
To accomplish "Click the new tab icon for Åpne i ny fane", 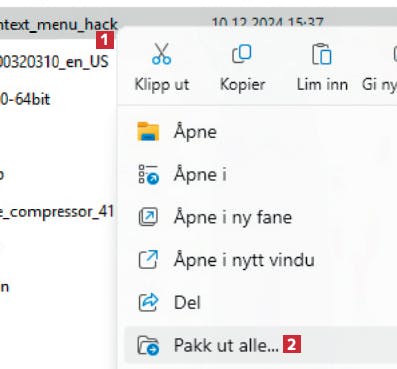I will [148, 217].
